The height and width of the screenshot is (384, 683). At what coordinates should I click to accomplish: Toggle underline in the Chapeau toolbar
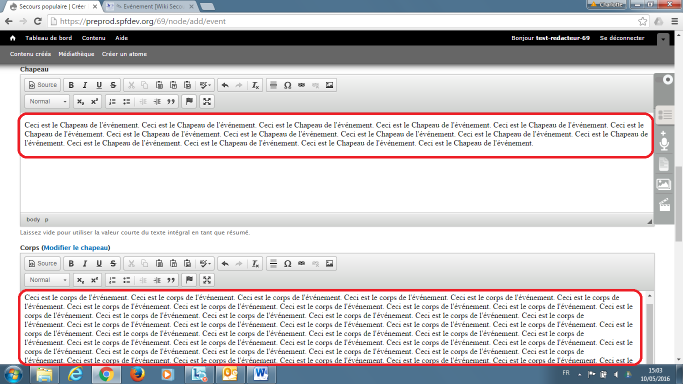[99, 85]
